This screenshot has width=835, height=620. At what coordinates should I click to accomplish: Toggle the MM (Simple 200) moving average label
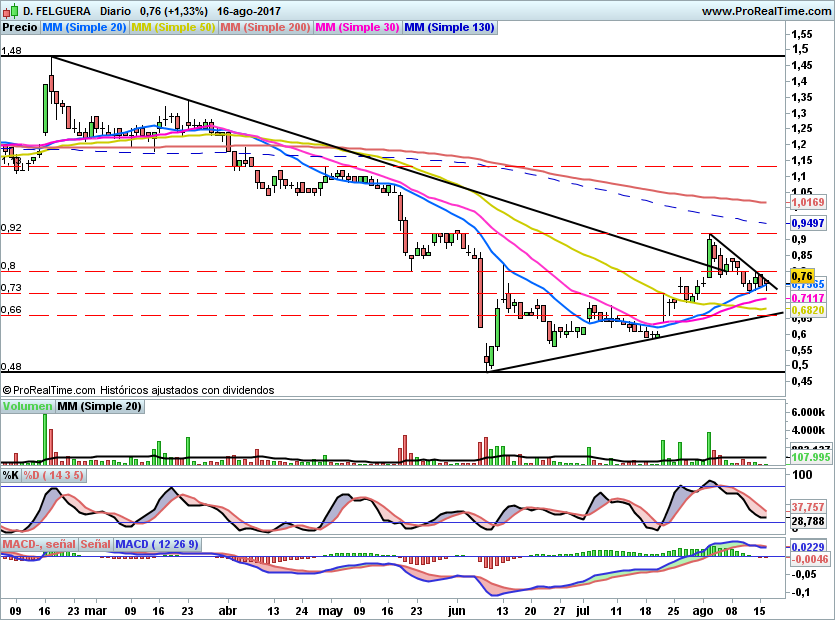[265, 28]
